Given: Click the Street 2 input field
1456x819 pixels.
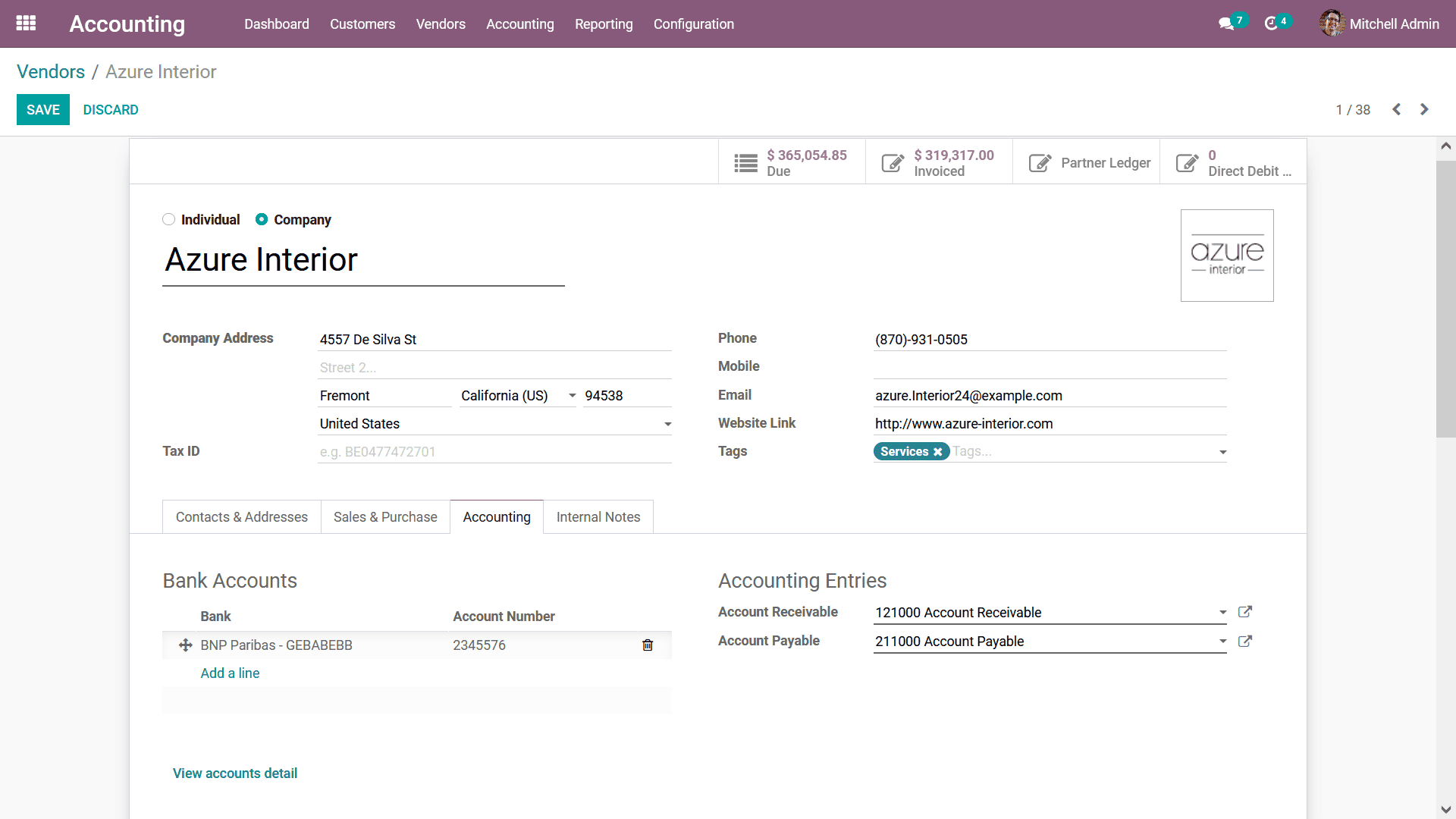Looking at the screenshot, I should point(494,368).
